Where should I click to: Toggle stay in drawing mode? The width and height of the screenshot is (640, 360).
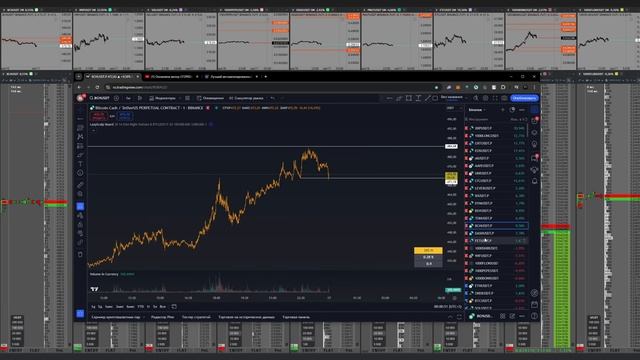80,215
